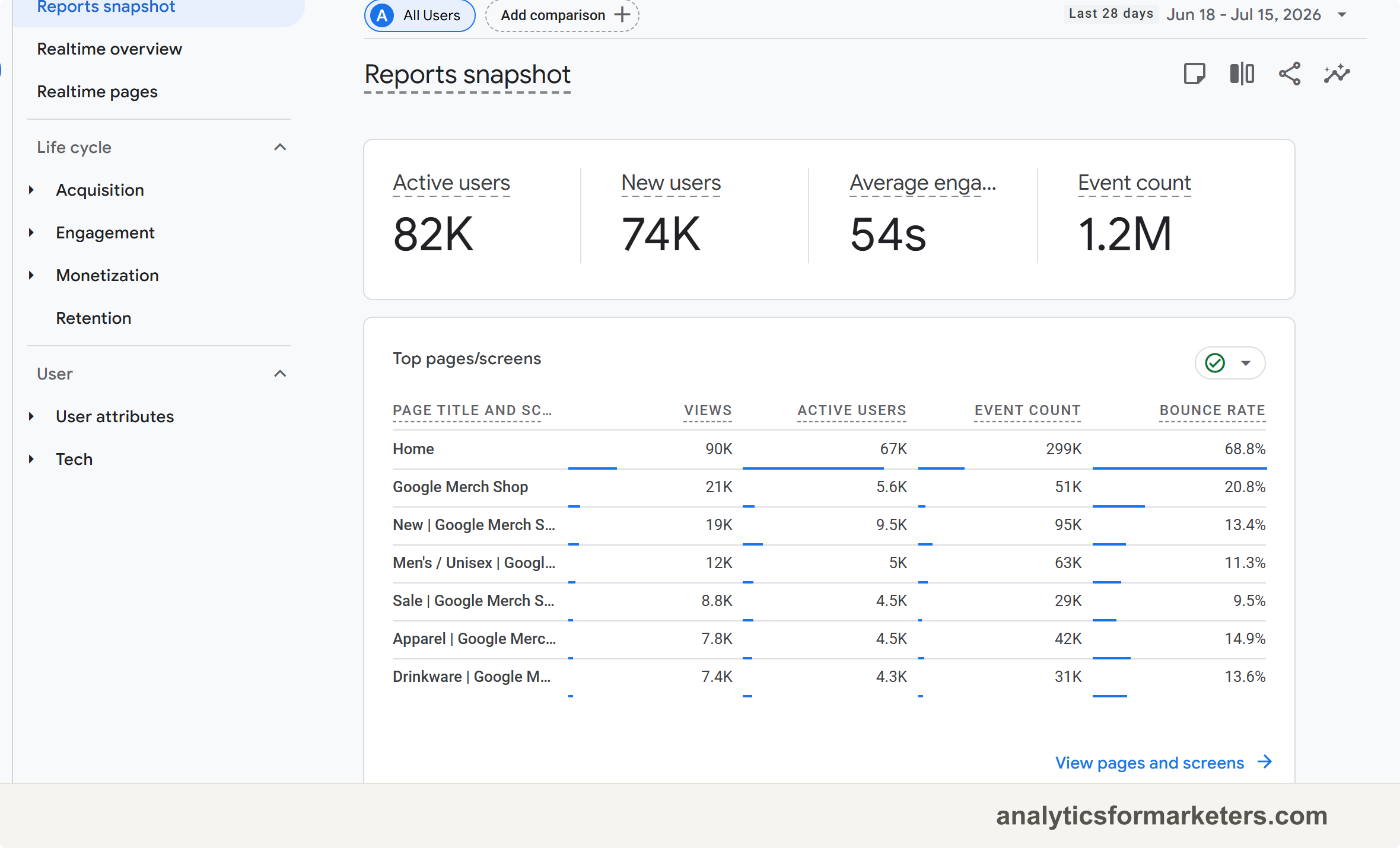
Task: Click the blue A avatar in All Users
Action: 383,15
